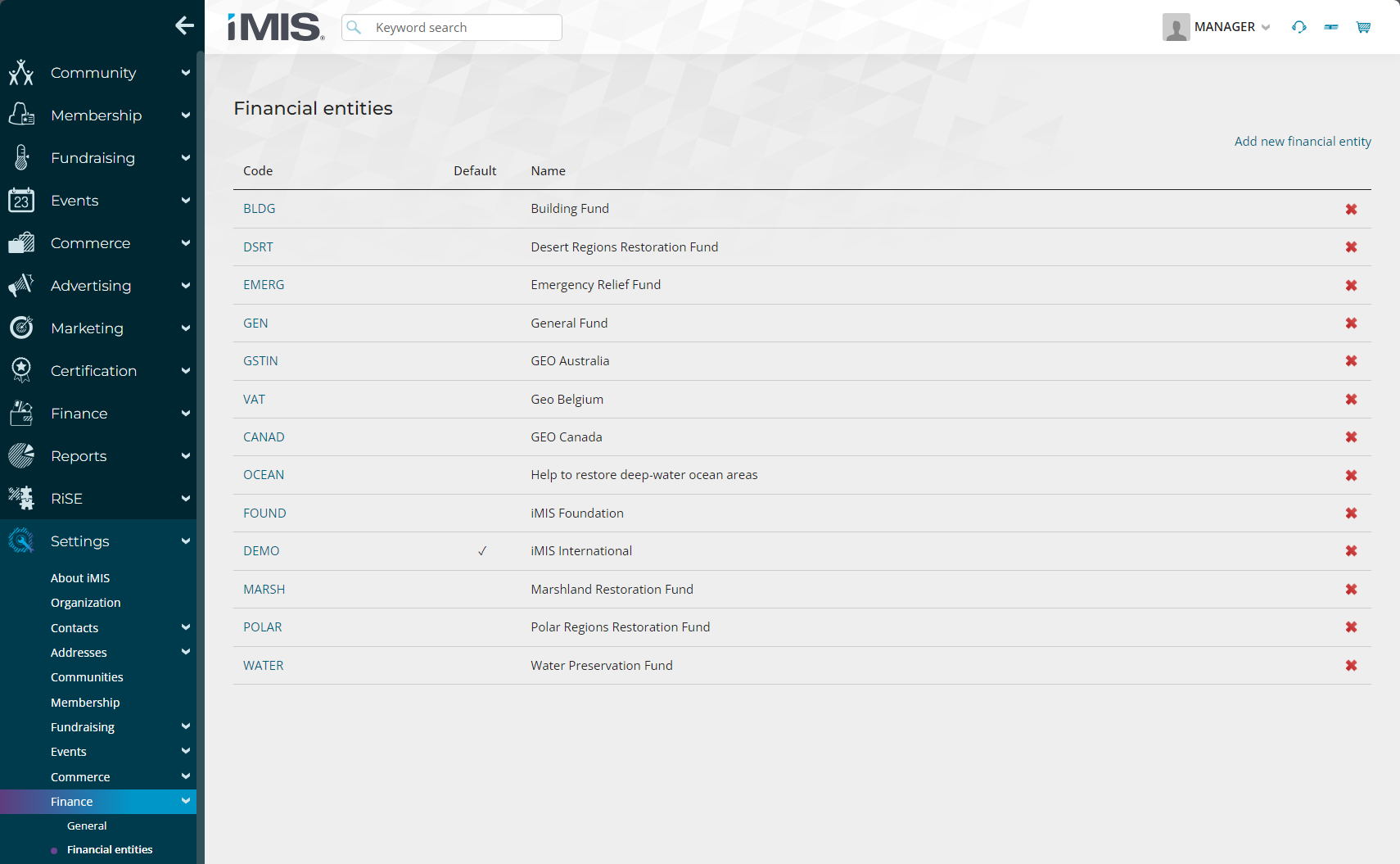Open the Finance section icon
The height and width of the screenshot is (864, 1400).
click(x=21, y=413)
